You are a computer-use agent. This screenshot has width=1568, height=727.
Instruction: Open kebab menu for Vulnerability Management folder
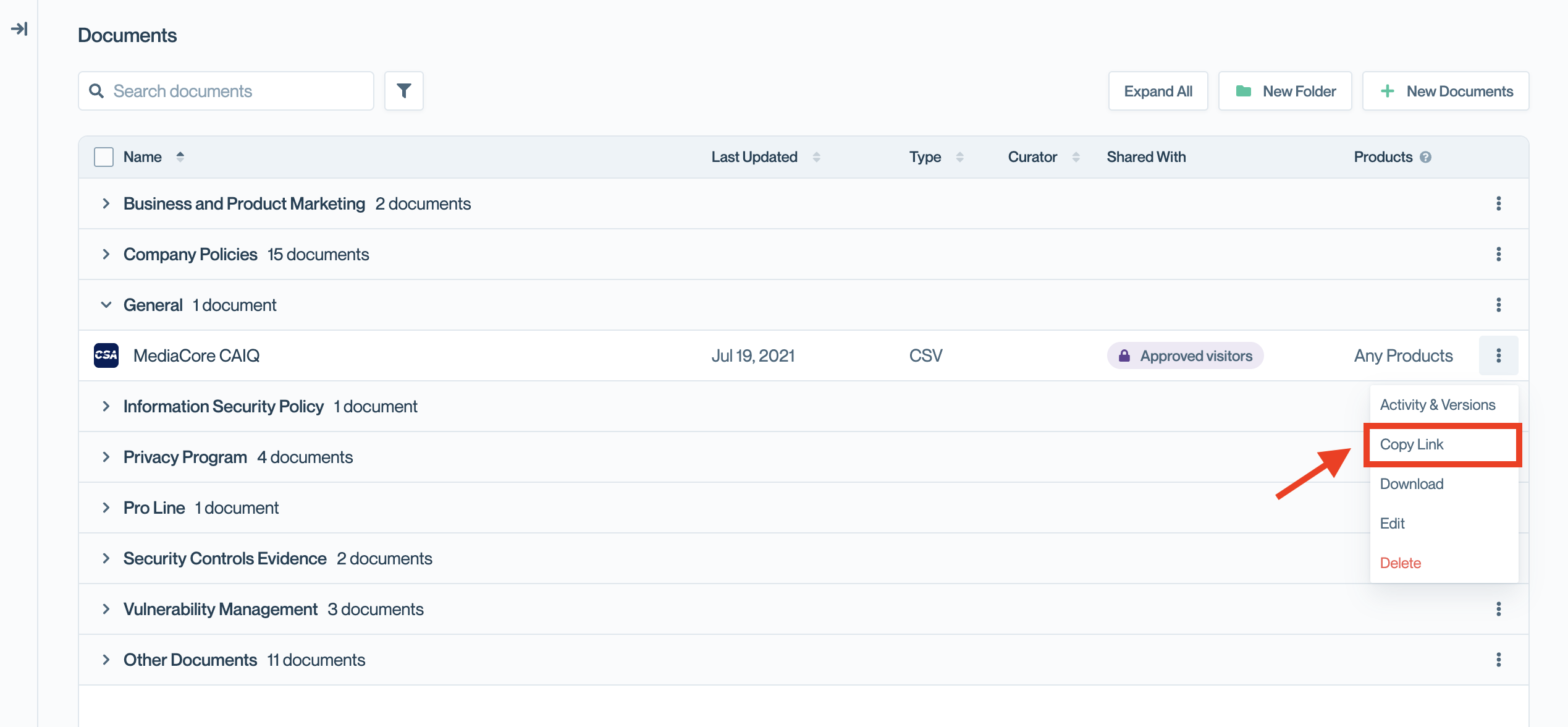tap(1498, 609)
